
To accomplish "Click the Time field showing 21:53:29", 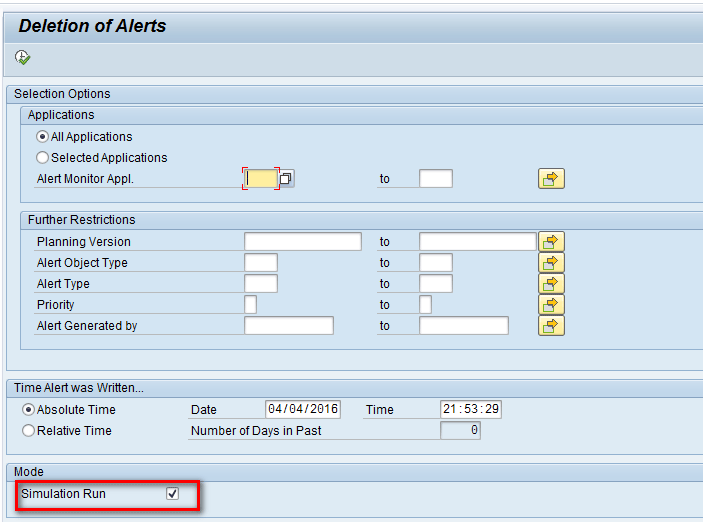I will pyautogui.click(x=471, y=409).
